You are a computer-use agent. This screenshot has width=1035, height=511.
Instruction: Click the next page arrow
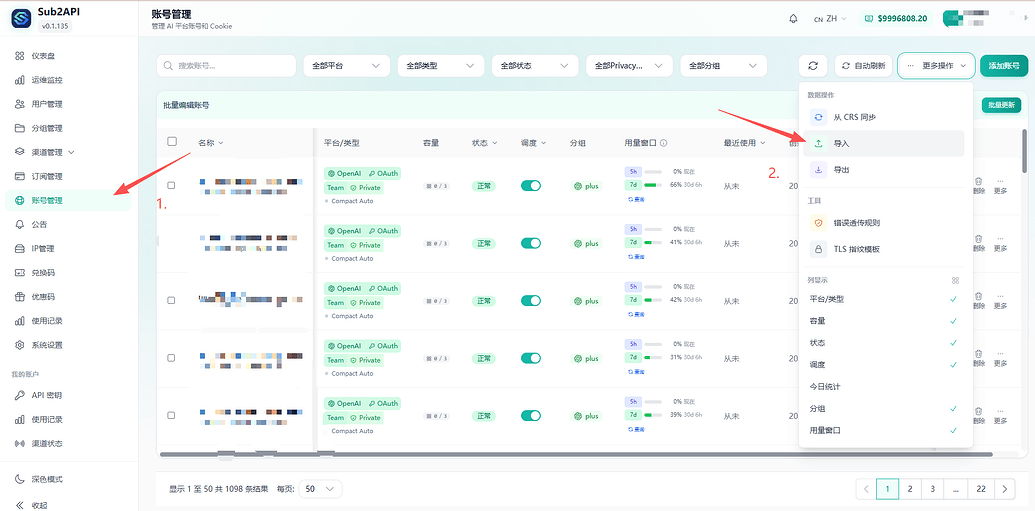(x=1004, y=489)
